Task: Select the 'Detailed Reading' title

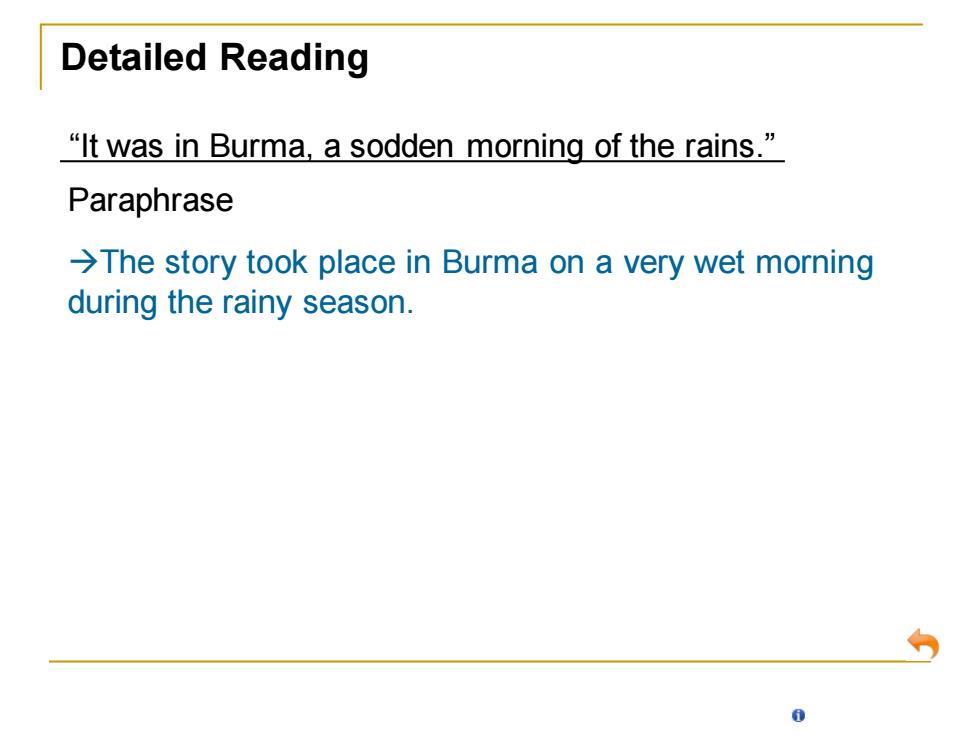Action: pos(214,58)
